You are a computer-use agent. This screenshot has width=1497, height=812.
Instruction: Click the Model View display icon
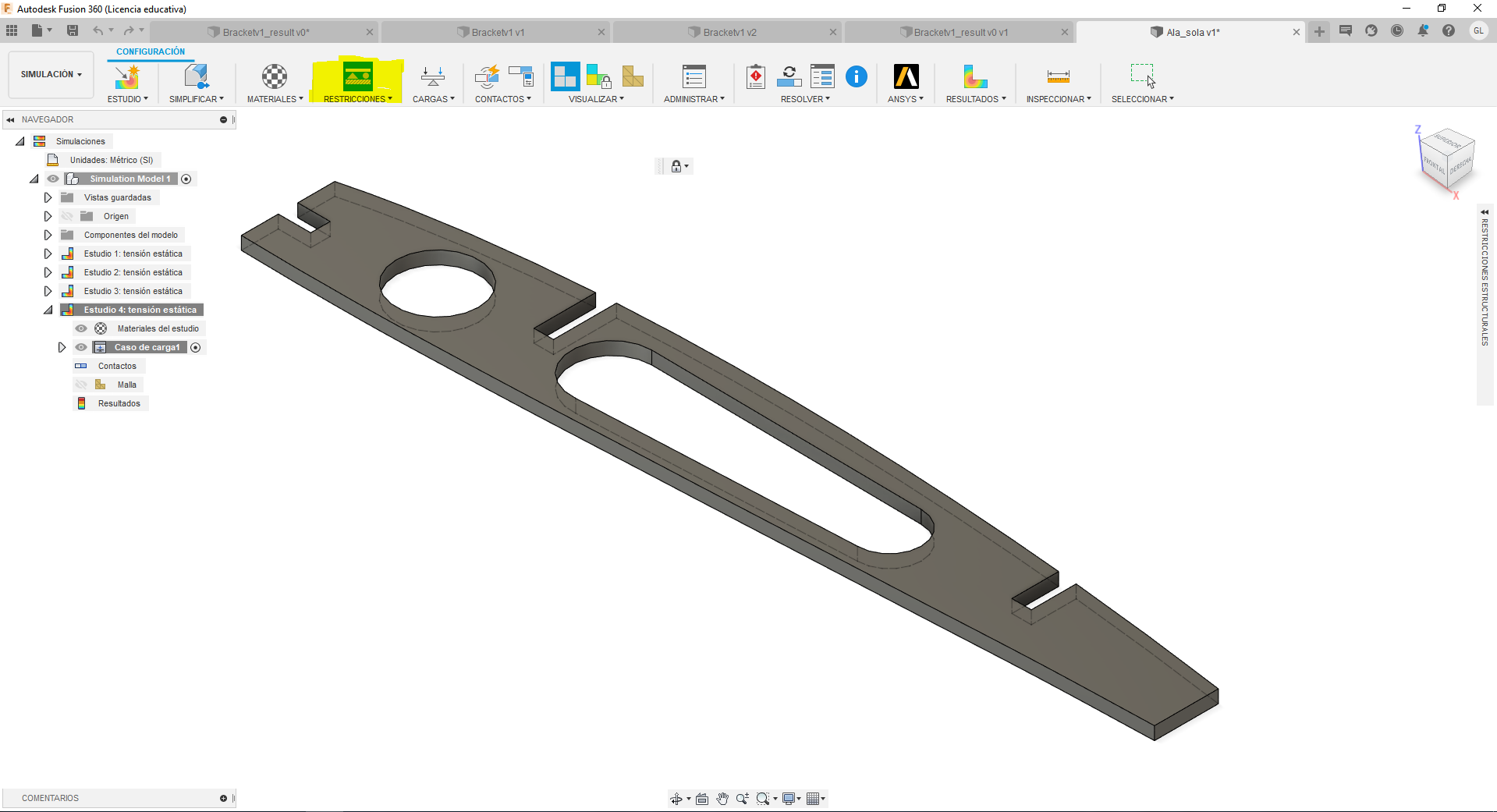pos(565,76)
